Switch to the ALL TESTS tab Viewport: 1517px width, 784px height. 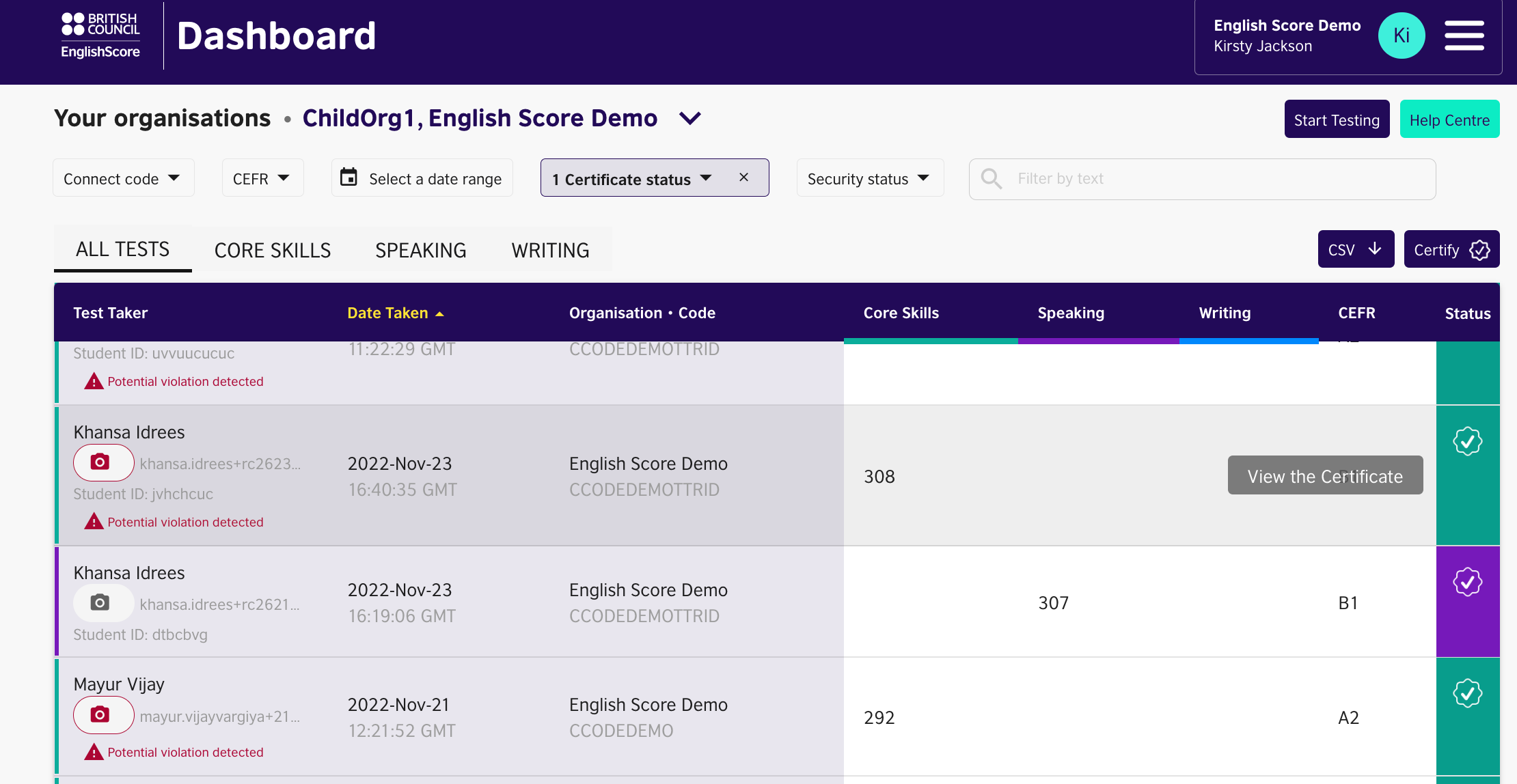pyautogui.click(x=123, y=249)
